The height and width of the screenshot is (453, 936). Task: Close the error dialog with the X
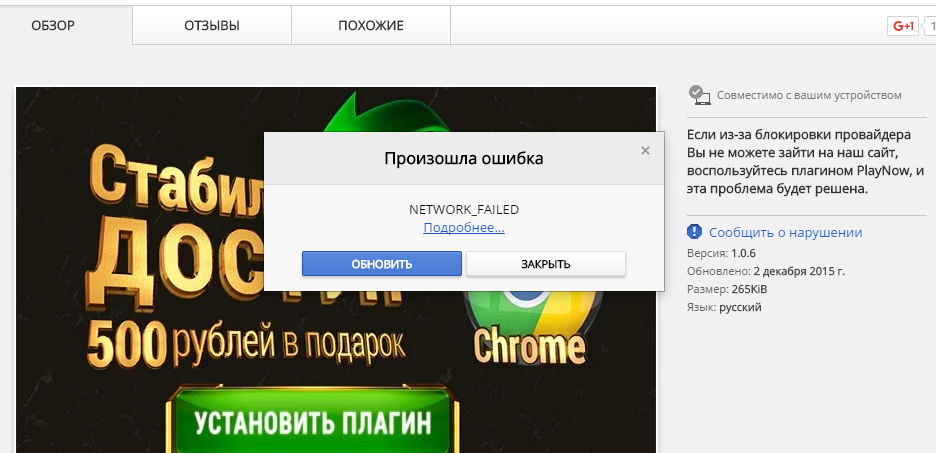tap(645, 151)
